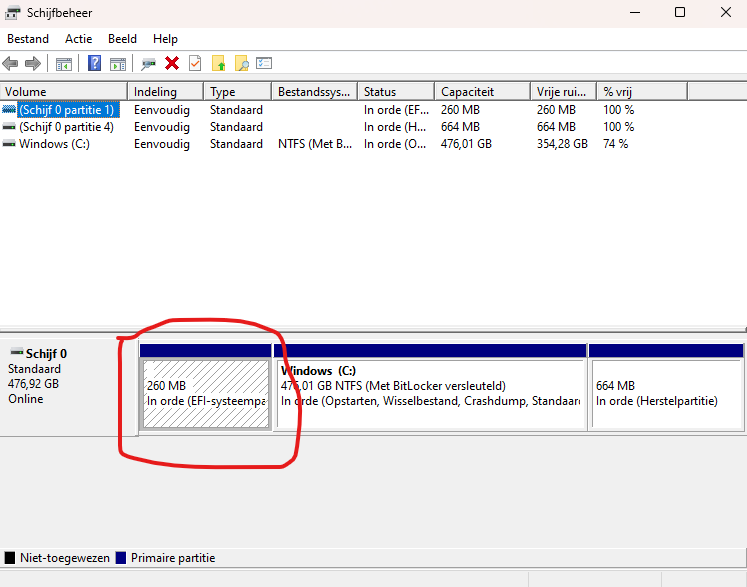Click the yellow folder with green arrow icon
Screen dimensions: 747x587
[218, 64]
